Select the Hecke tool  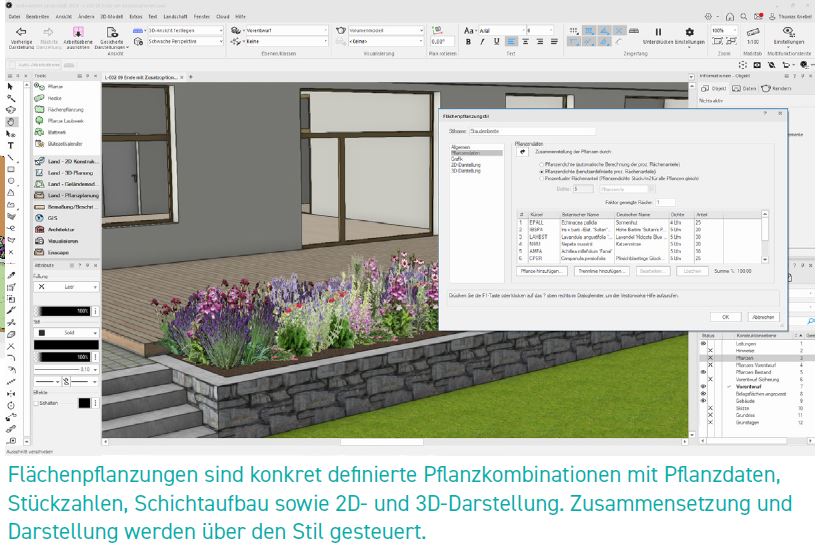point(48,98)
